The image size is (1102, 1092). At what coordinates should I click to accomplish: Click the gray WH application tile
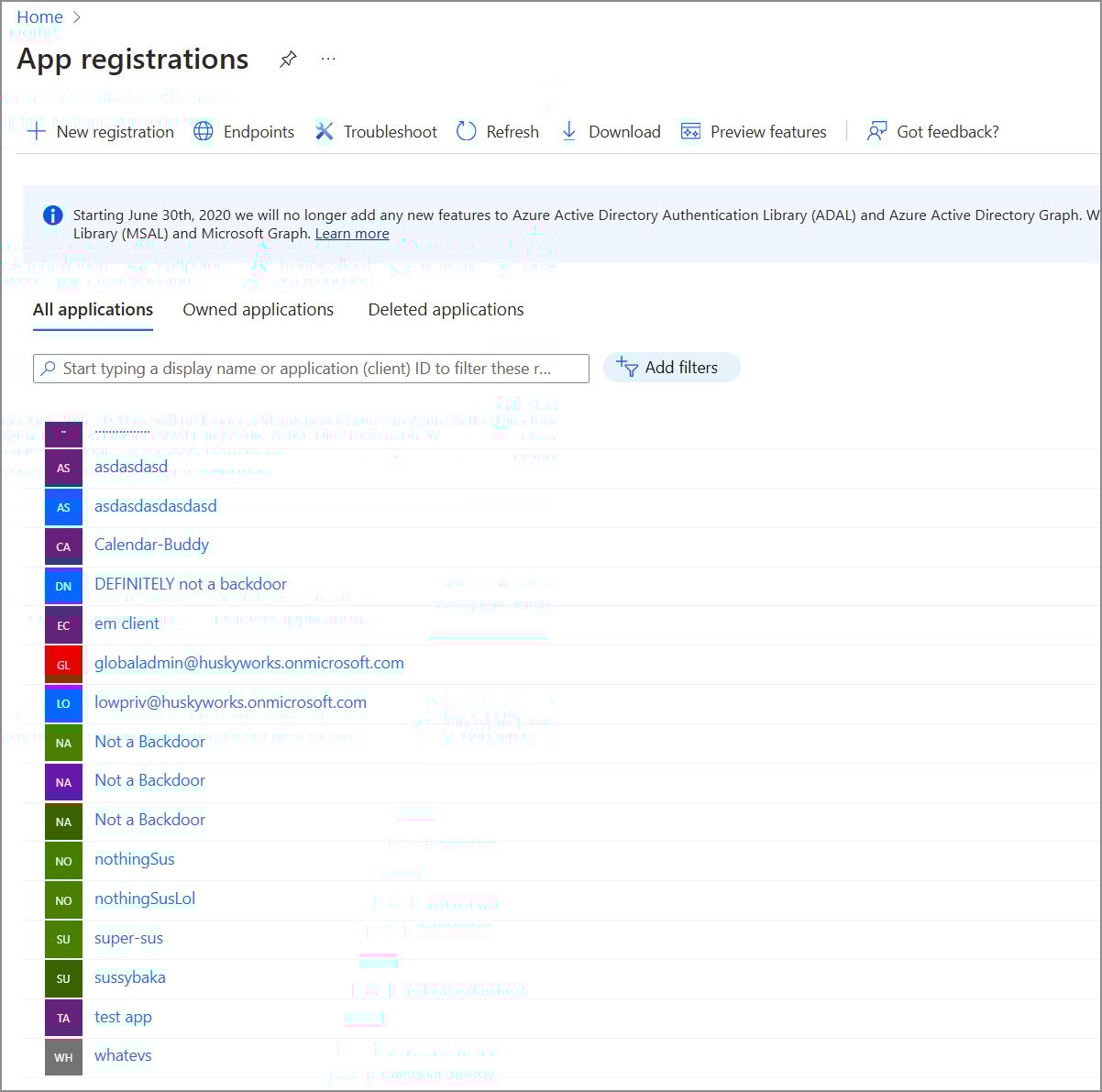pos(63,1057)
